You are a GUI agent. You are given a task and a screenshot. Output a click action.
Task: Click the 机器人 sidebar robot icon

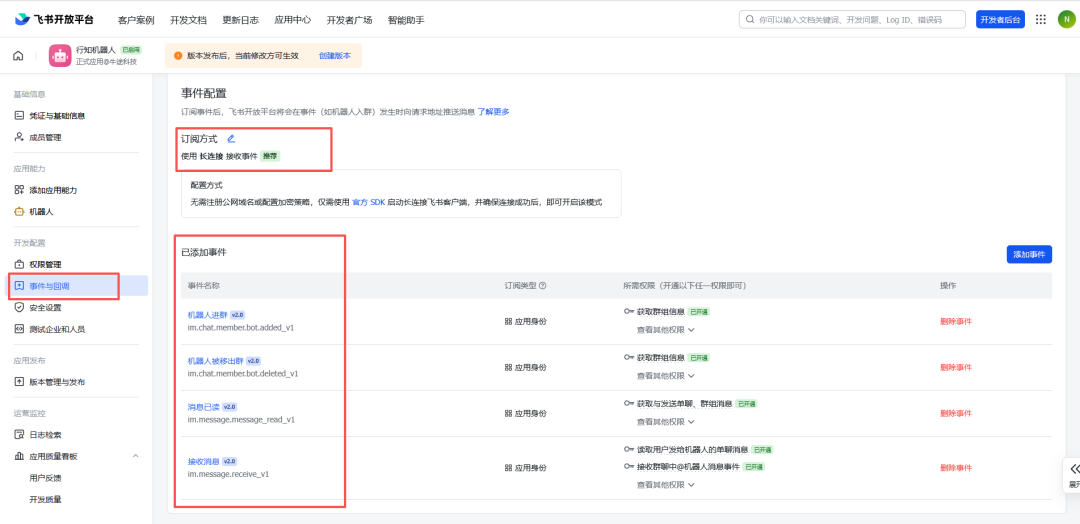click(x=19, y=211)
